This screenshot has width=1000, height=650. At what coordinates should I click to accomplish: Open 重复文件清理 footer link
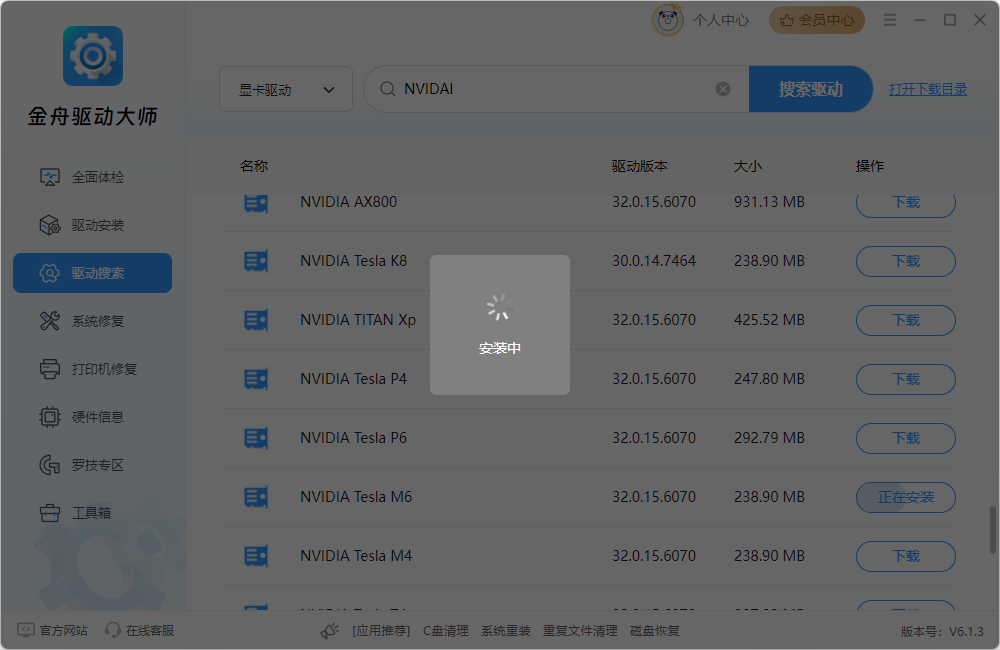tap(580, 631)
